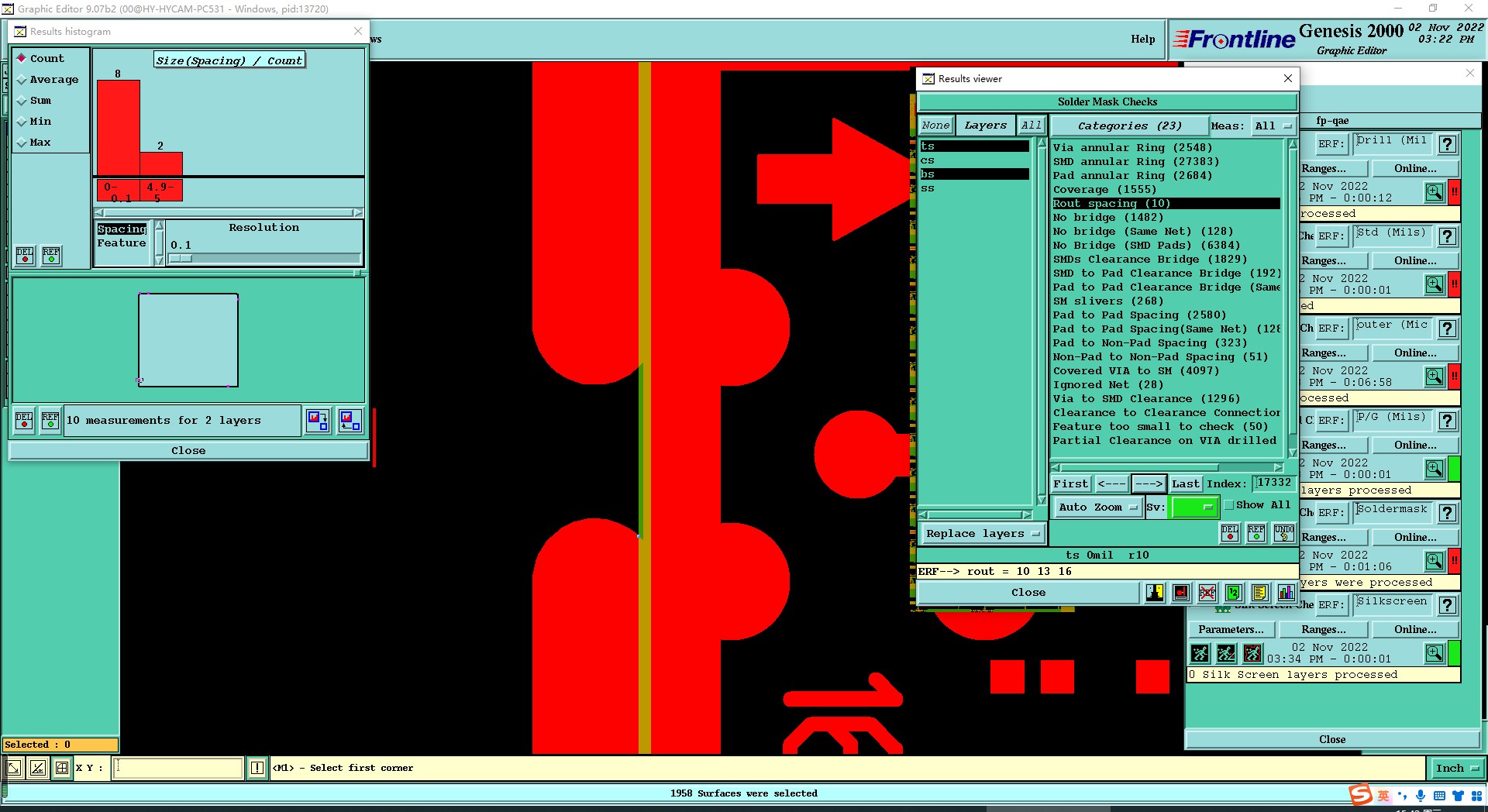Click the yellow-black profile icon beside Close
Image resolution: width=1488 pixels, height=812 pixels.
pyautogui.click(x=1154, y=593)
